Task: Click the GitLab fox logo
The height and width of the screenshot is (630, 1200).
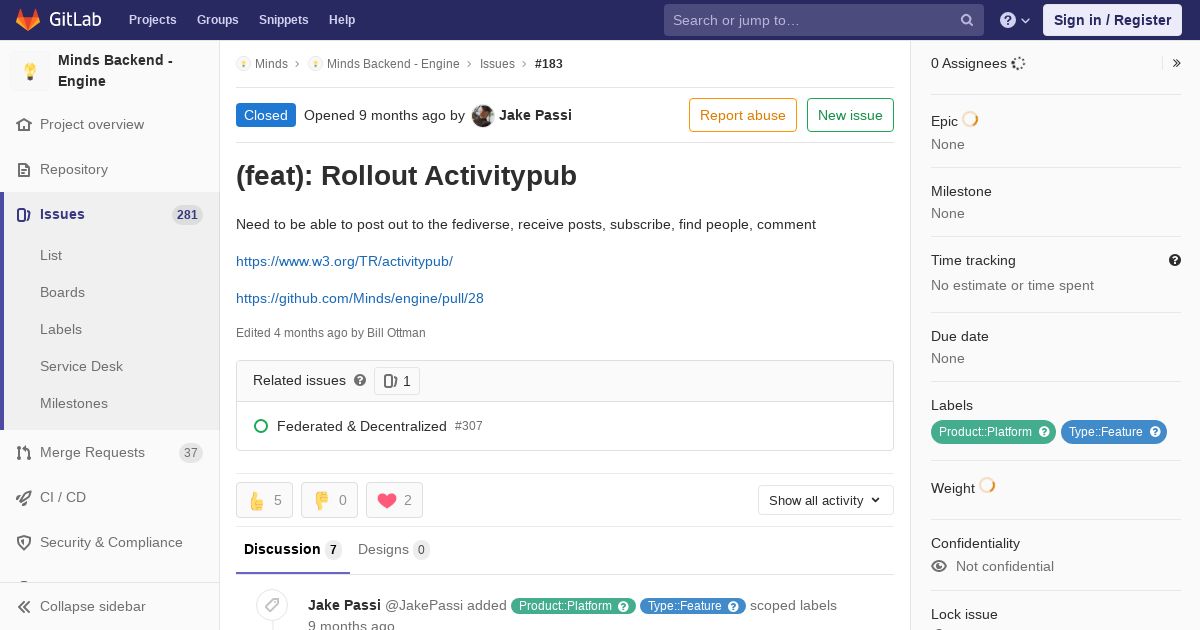Action: pyautogui.click(x=28, y=19)
